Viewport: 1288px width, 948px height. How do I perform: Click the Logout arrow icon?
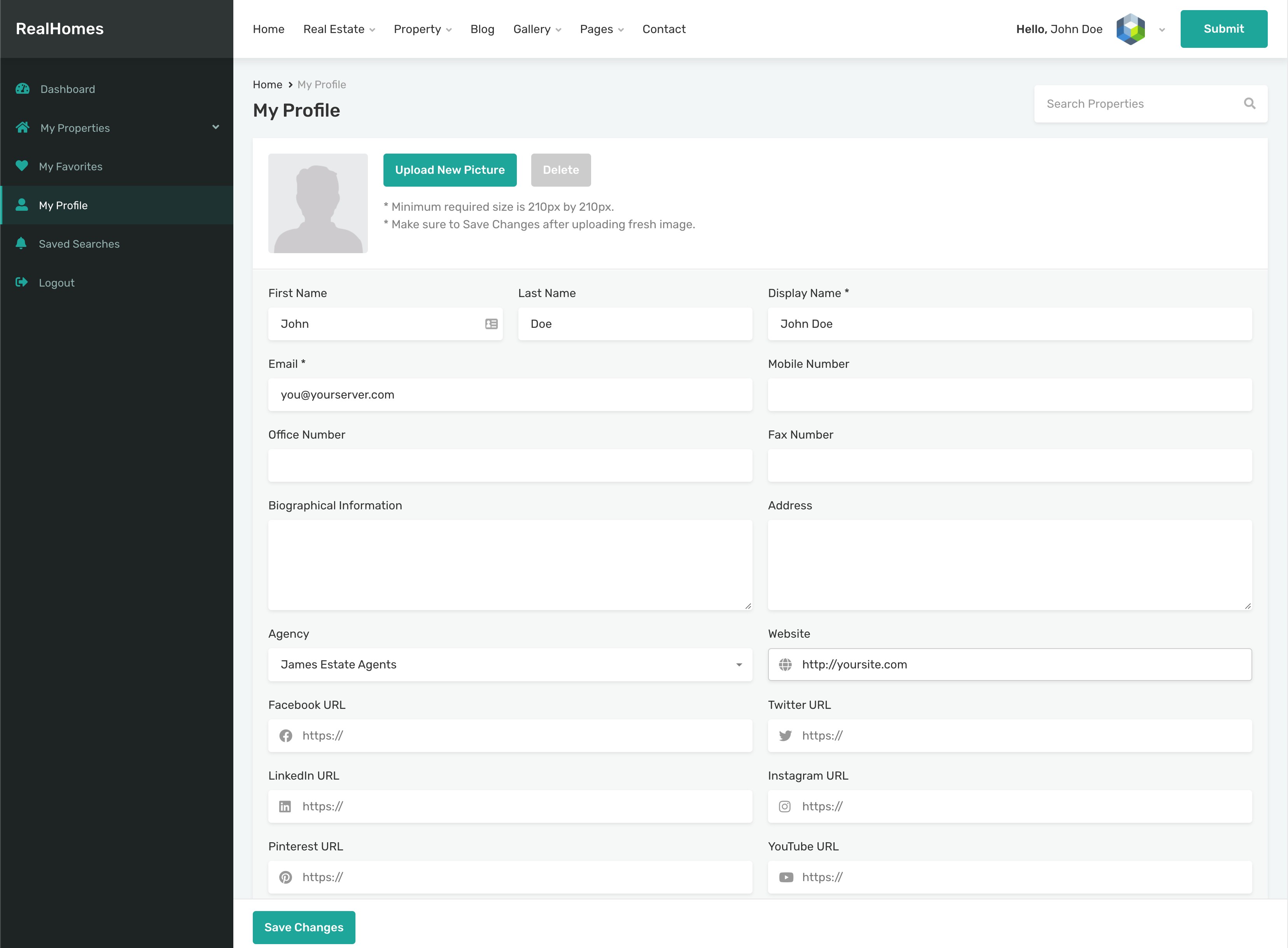tap(21, 282)
